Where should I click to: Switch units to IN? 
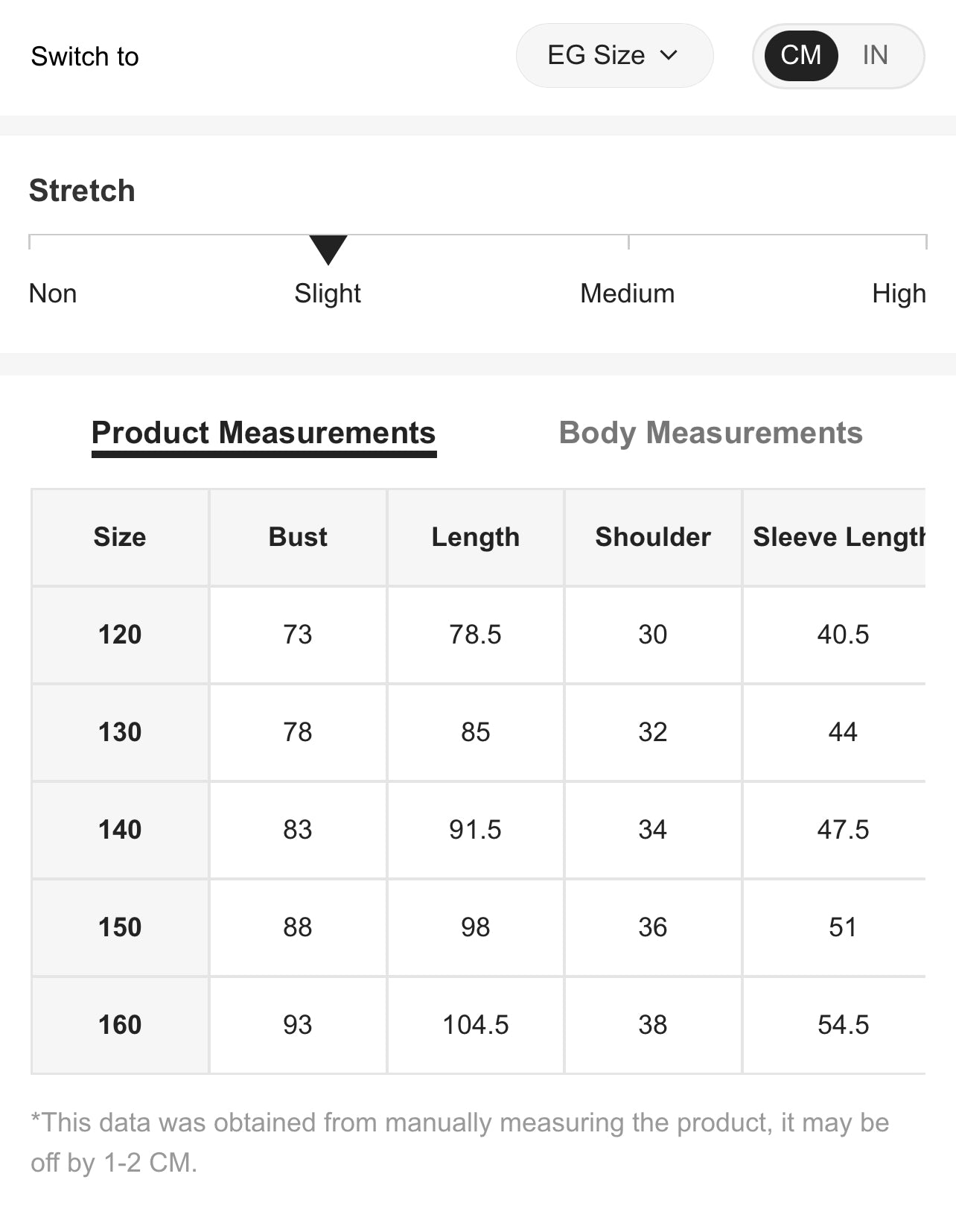click(875, 55)
